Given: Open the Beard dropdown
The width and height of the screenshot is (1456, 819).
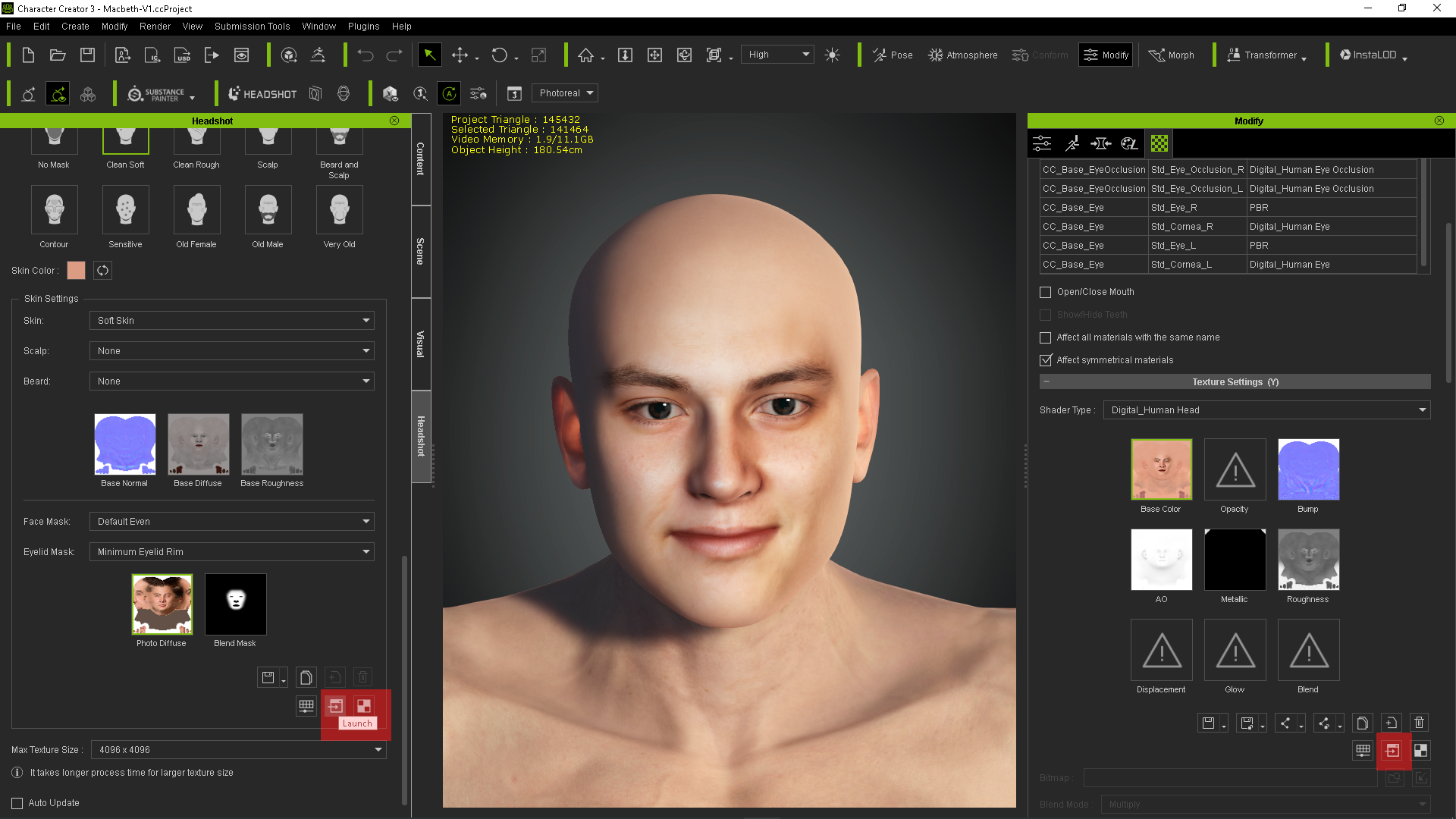Looking at the screenshot, I should pos(231,381).
